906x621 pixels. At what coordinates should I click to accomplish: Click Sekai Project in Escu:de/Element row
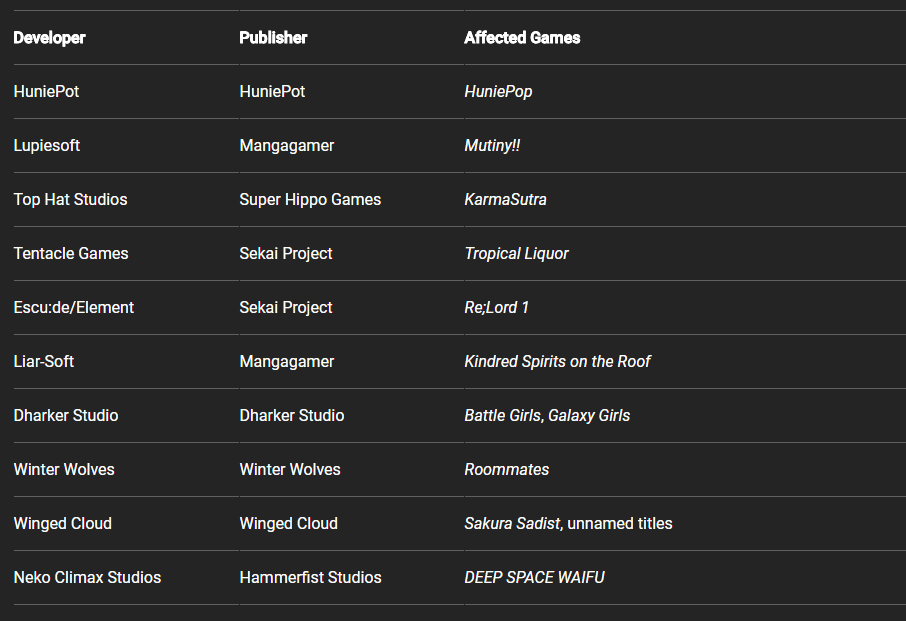[286, 308]
